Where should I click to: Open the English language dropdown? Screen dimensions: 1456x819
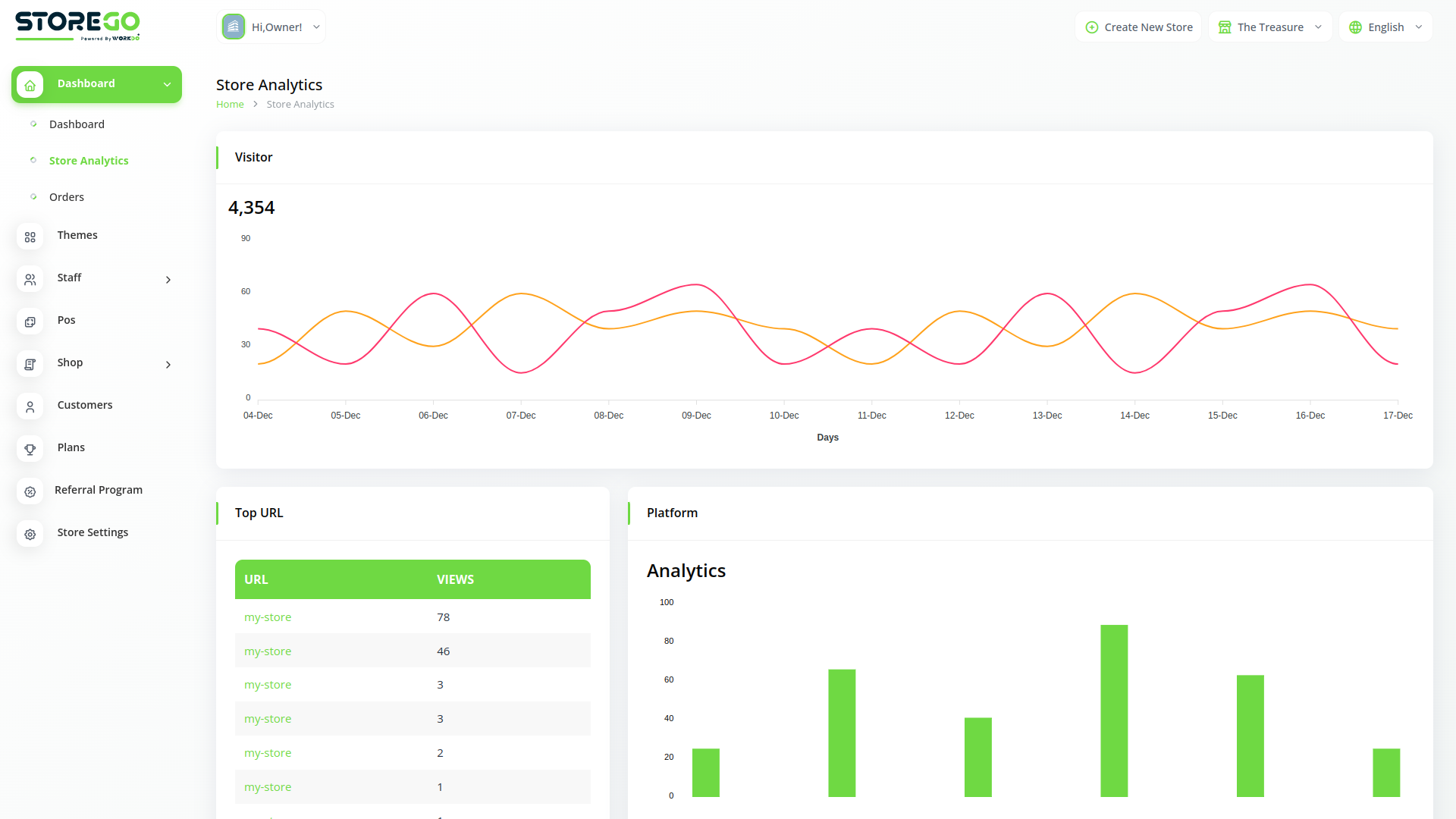[x=1385, y=27]
